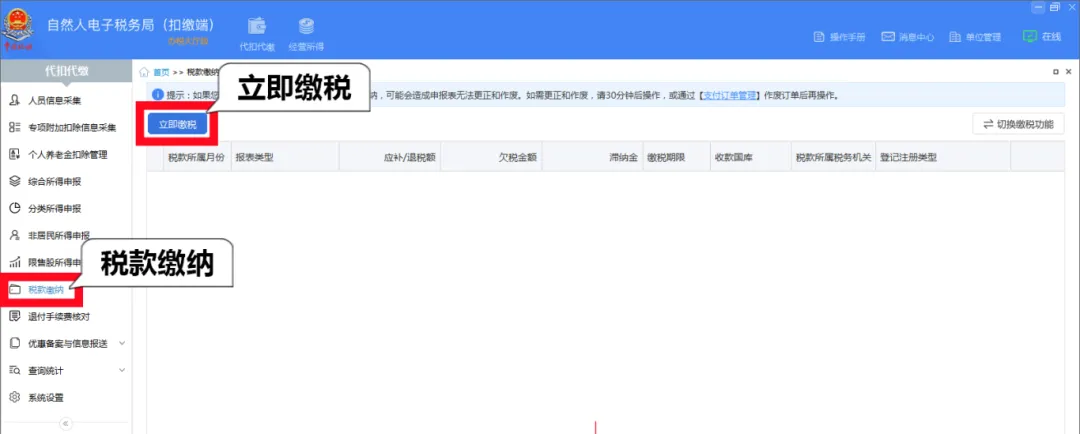Click the 非居民所得申报 person icon
The height and width of the screenshot is (434, 1080).
(x=14, y=235)
